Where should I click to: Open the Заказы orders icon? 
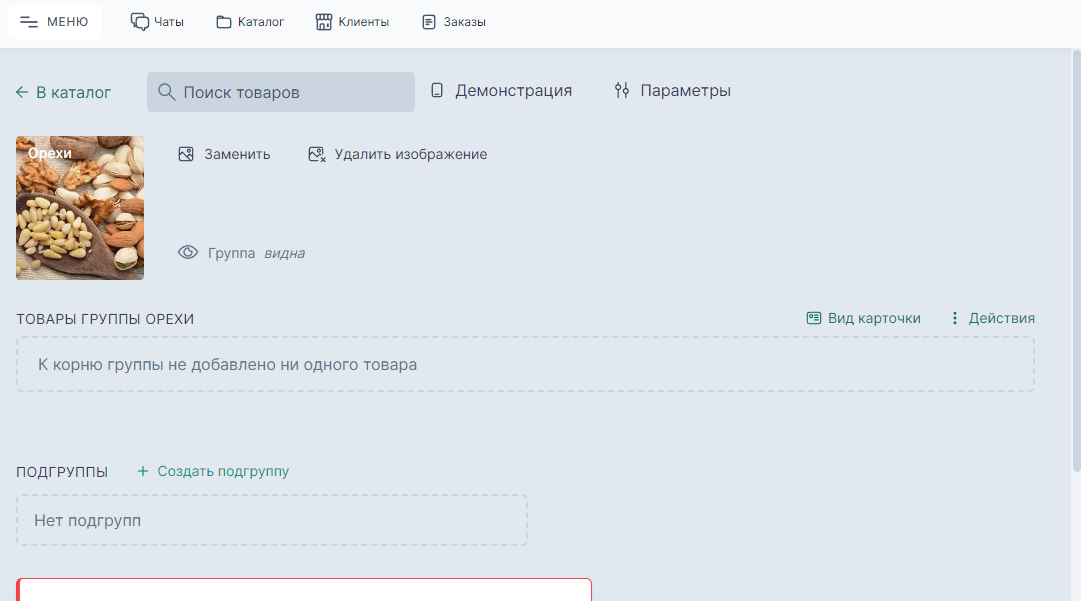pyautogui.click(x=430, y=20)
